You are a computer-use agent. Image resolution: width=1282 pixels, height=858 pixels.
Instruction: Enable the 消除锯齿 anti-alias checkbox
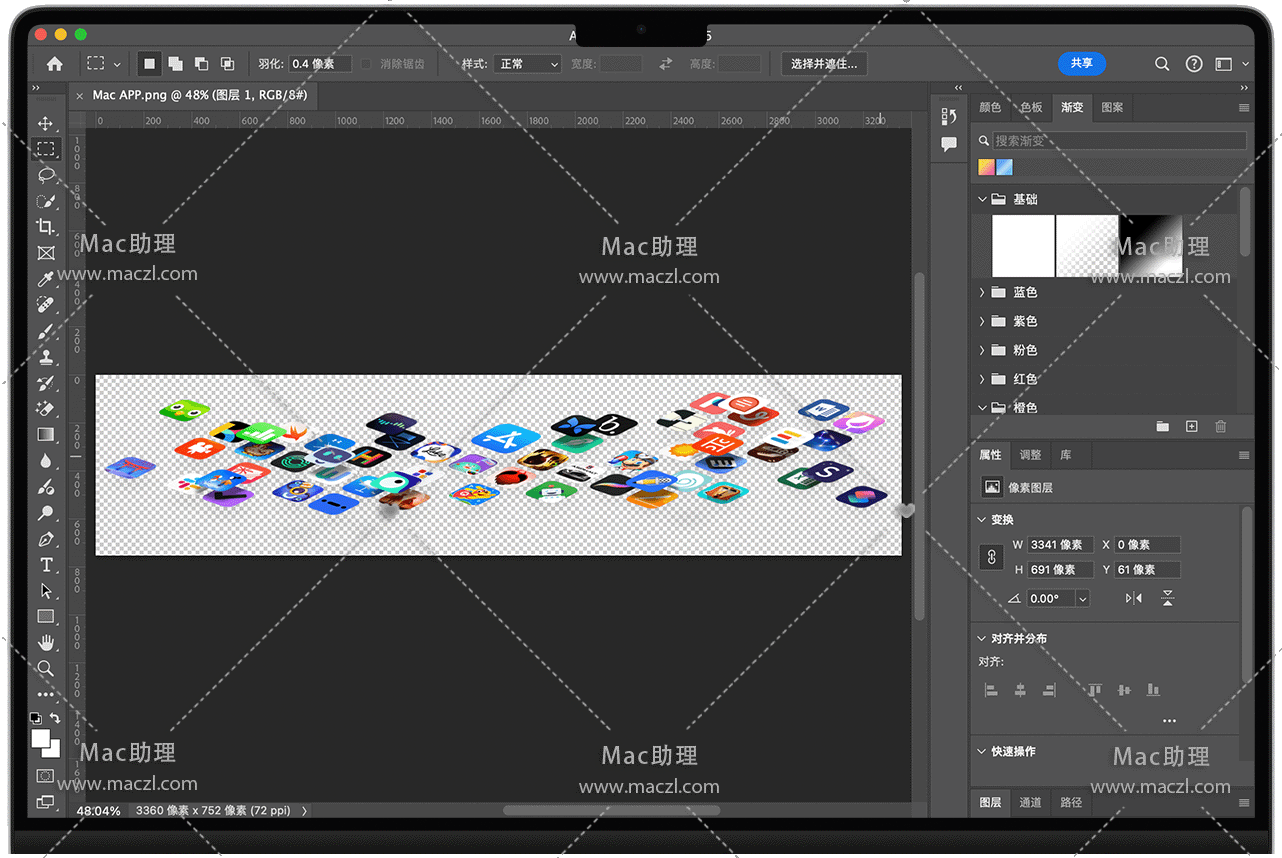tap(366, 64)
